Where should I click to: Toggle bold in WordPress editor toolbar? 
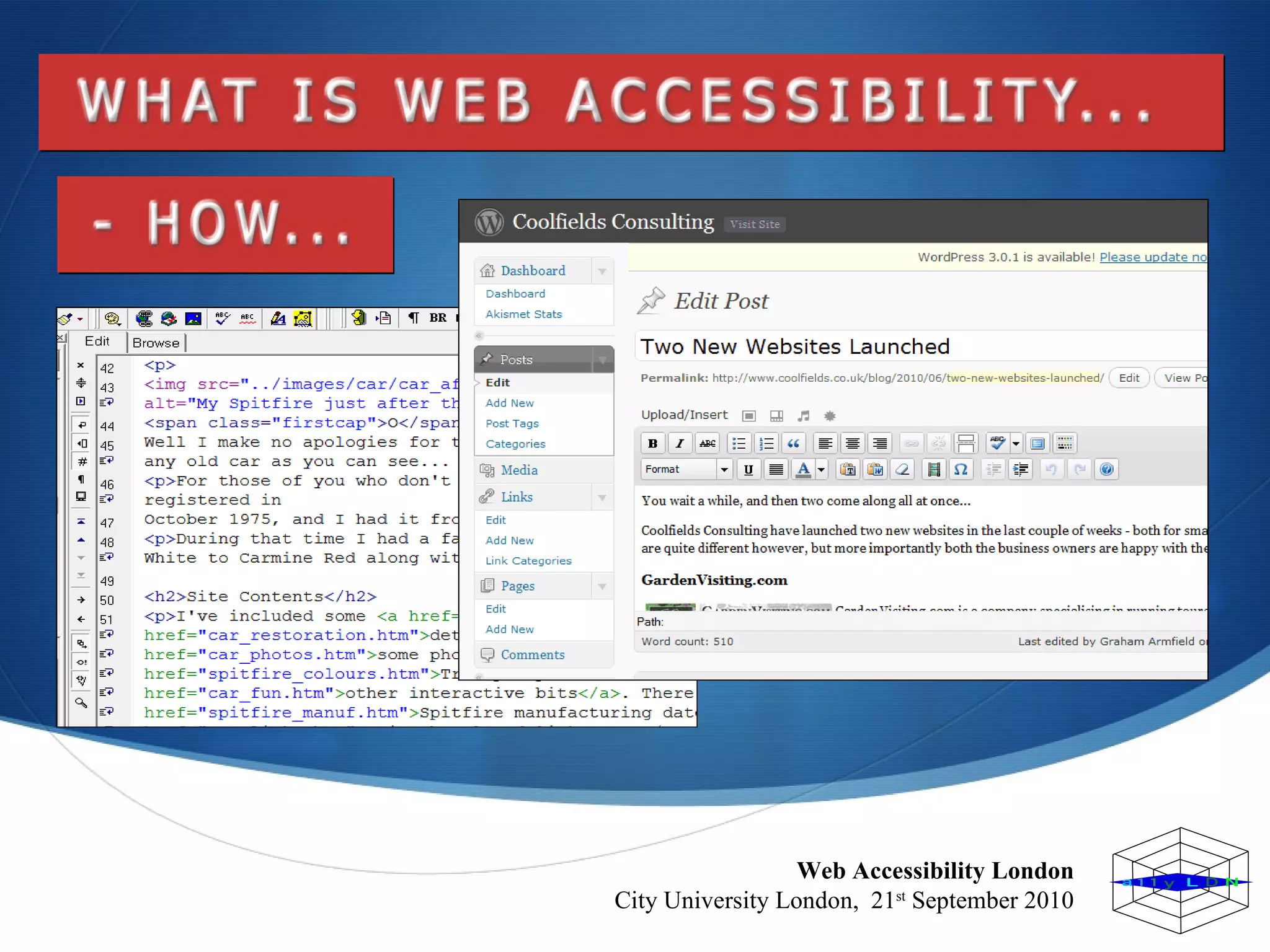point(652,443)
